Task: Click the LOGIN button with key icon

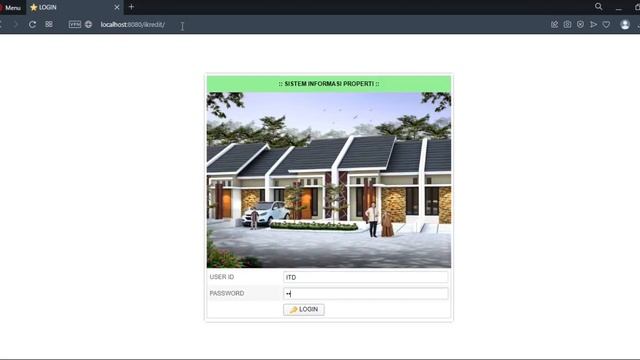Action: coord(304,309)
